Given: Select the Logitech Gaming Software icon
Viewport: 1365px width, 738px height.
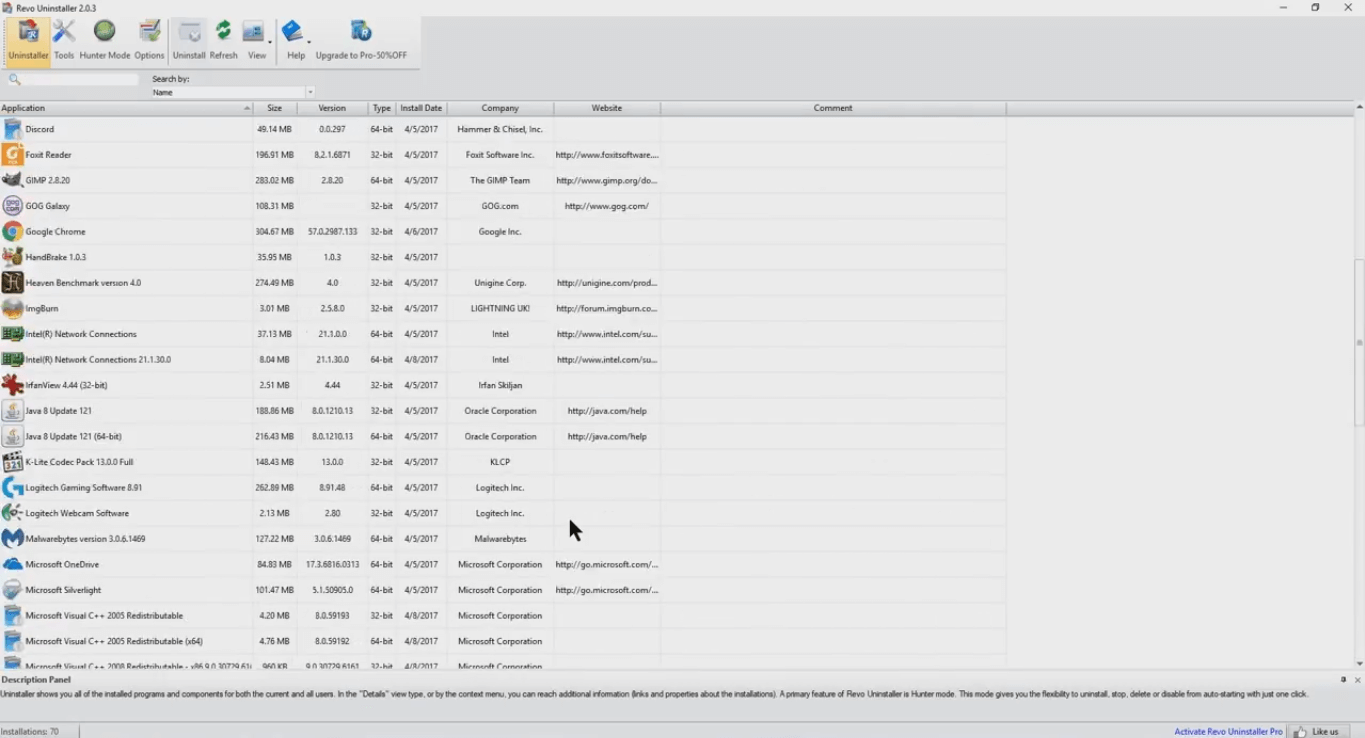Looking at the screenshot, I should pos(12,488).
